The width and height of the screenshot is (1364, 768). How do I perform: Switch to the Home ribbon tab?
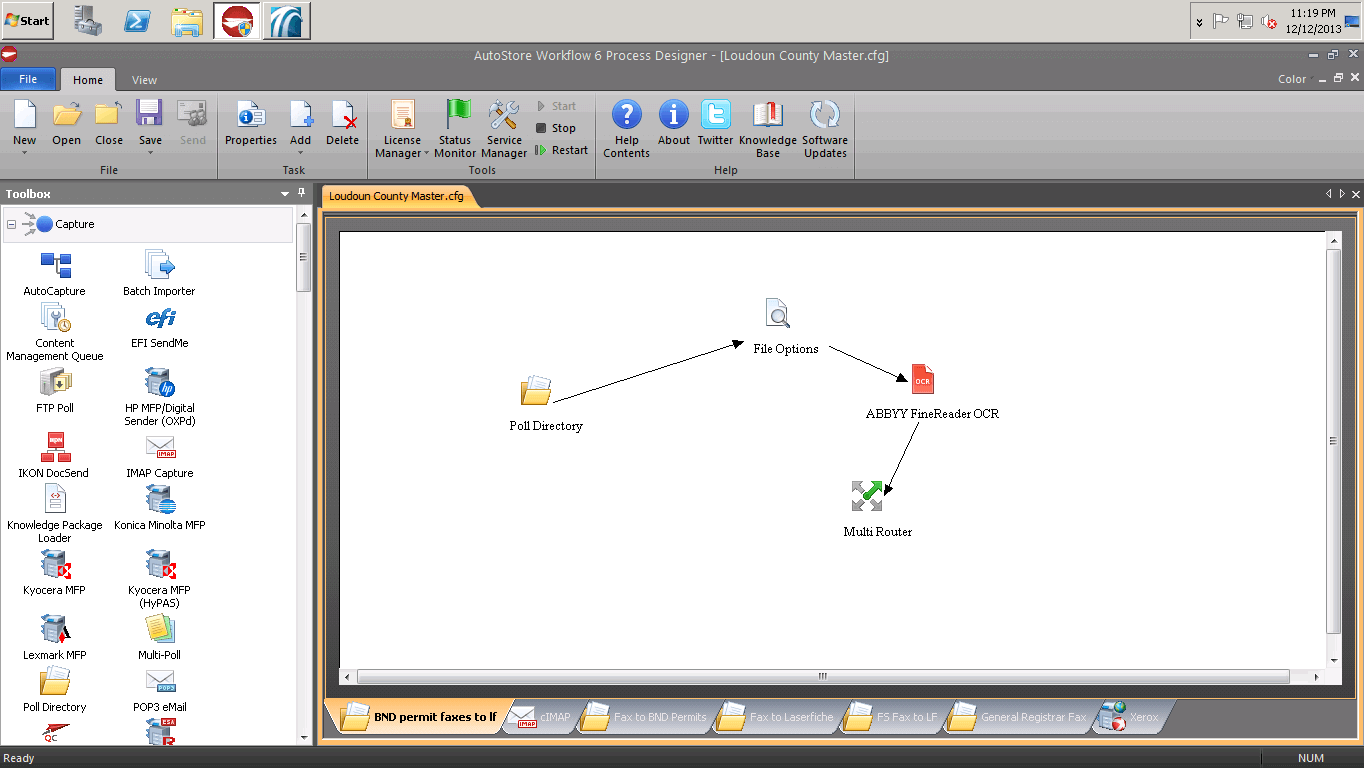88,80
